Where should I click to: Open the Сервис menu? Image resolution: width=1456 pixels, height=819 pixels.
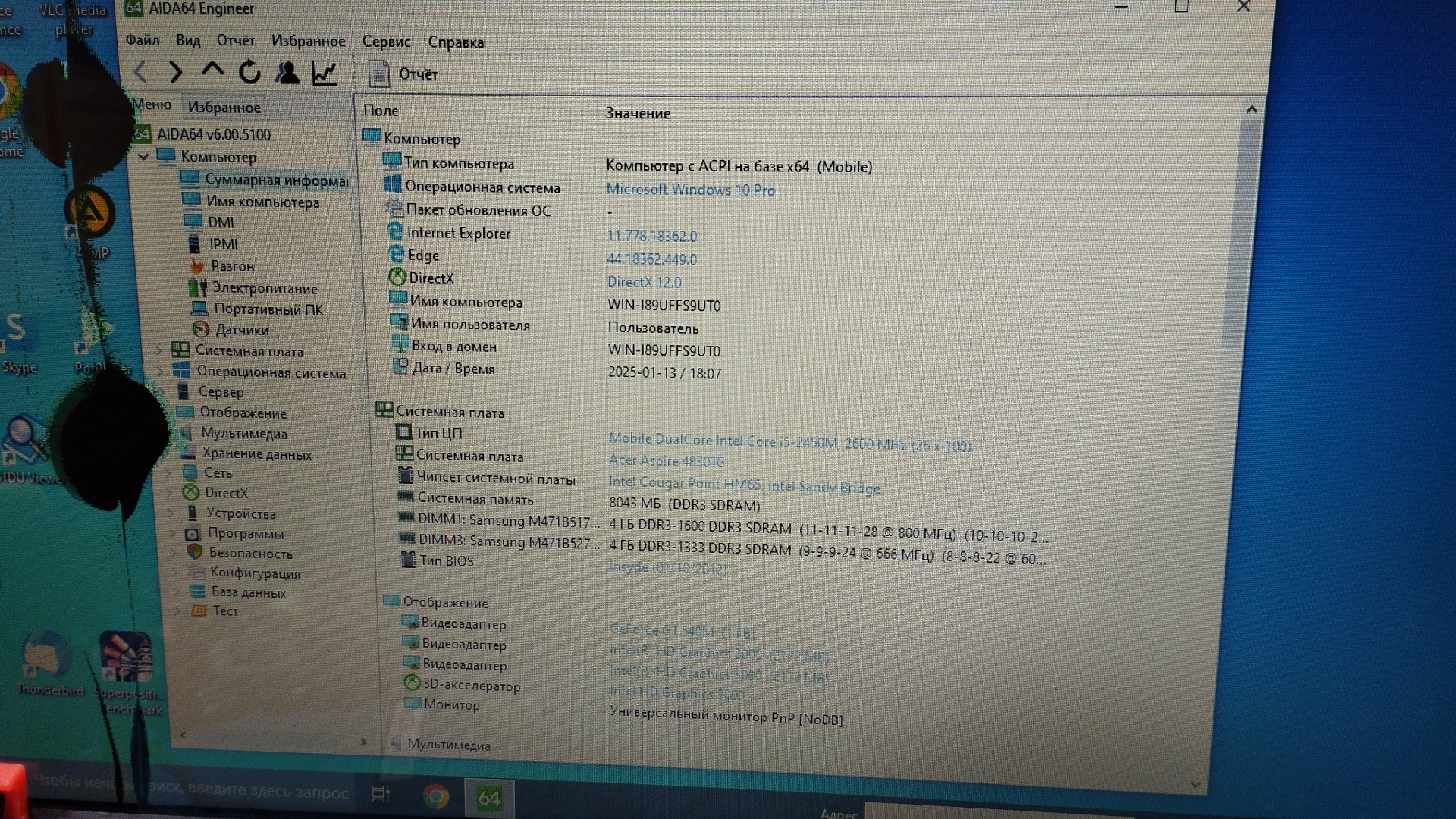click(386, 42)
